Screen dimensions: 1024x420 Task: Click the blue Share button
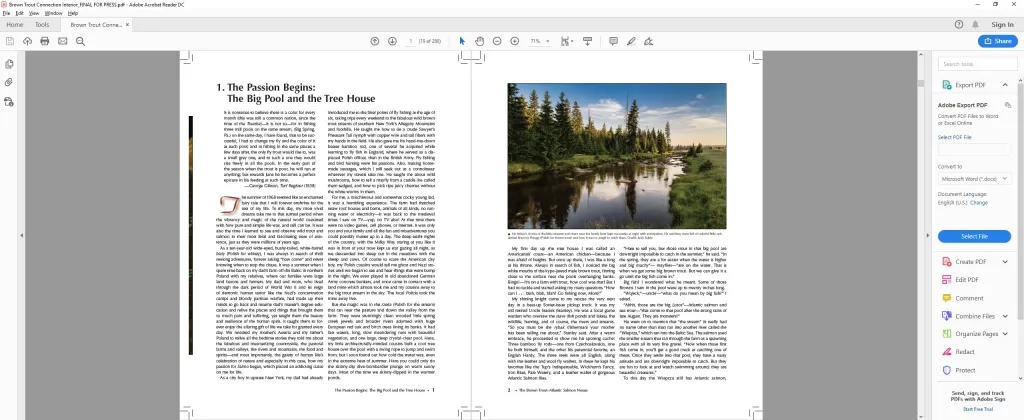click(997, 41)
